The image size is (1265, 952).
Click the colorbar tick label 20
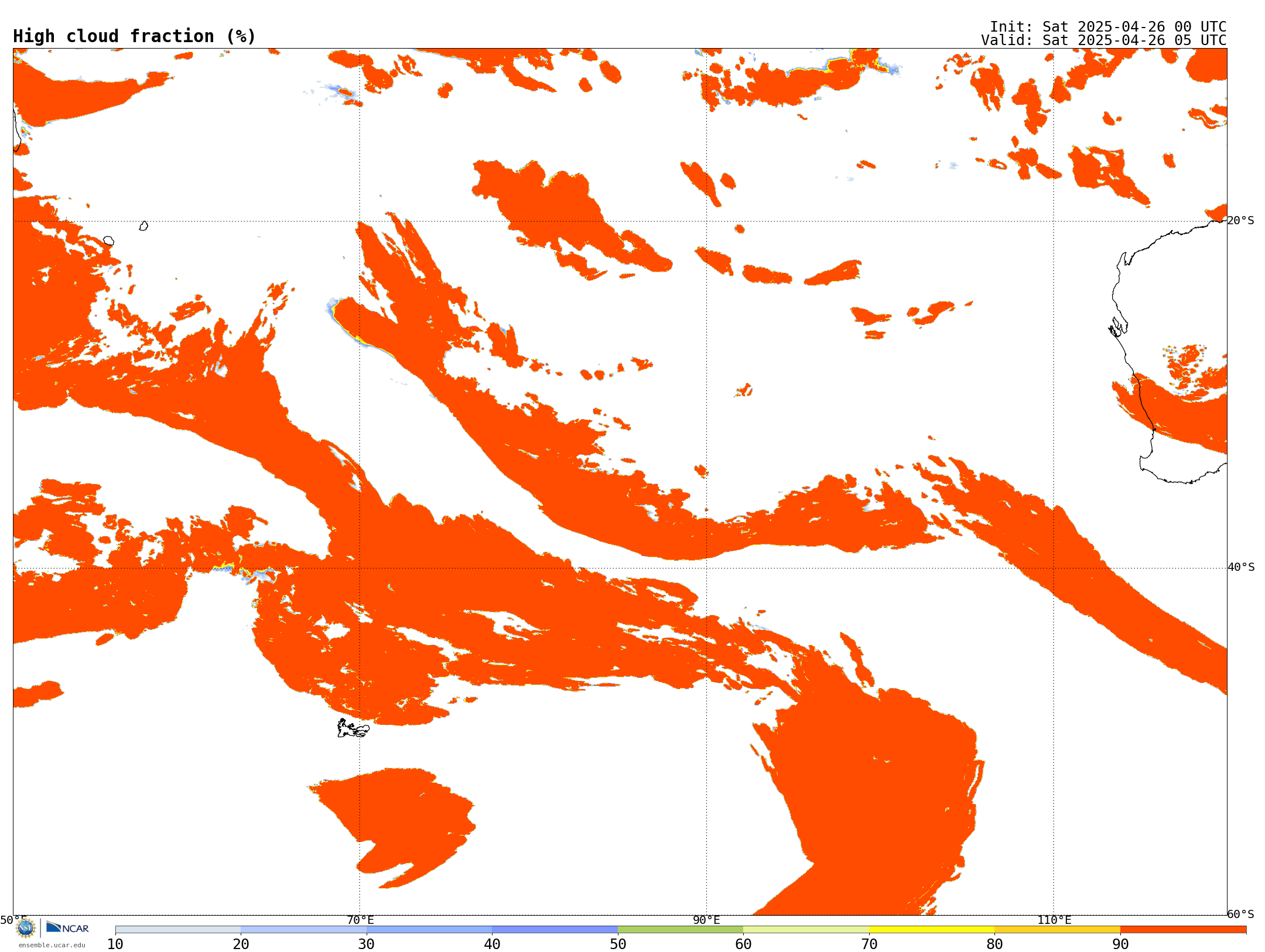tap(241, 944)
